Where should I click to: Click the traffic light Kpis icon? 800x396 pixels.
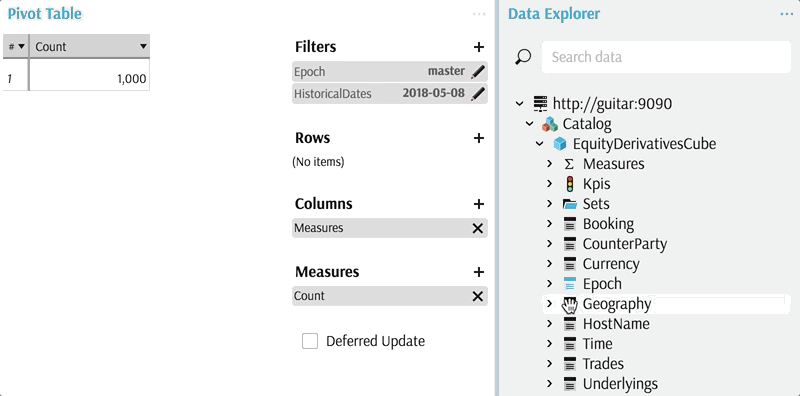[570, 184]
